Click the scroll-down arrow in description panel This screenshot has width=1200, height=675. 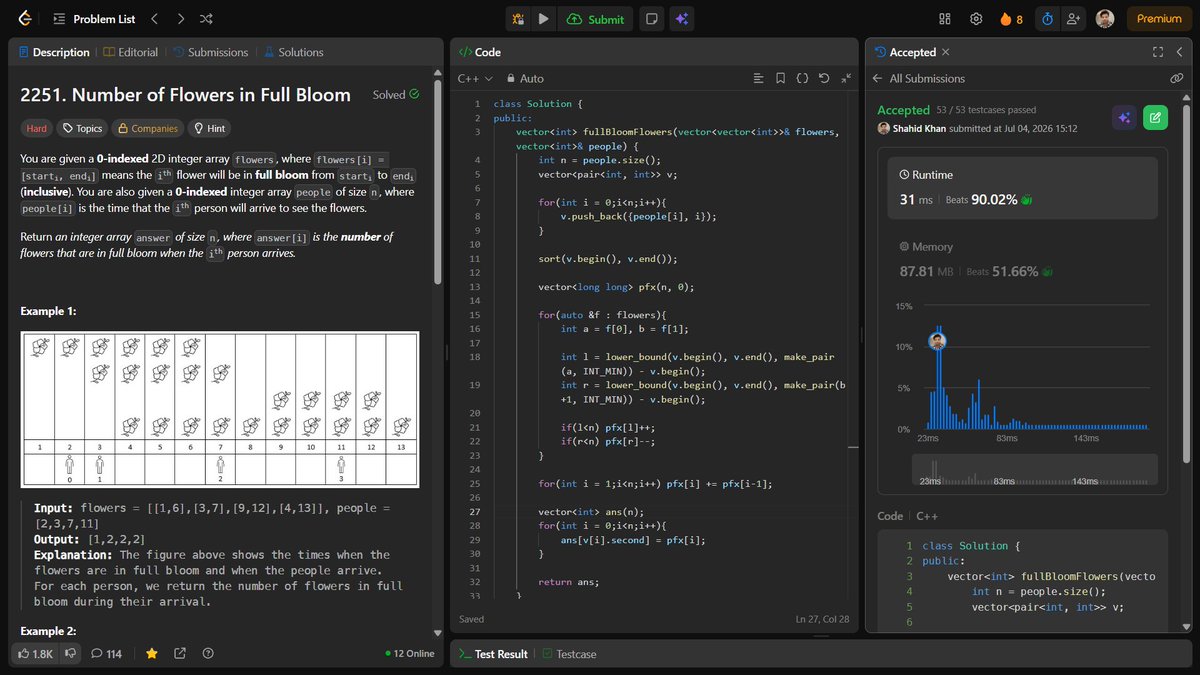pos(437,633)
